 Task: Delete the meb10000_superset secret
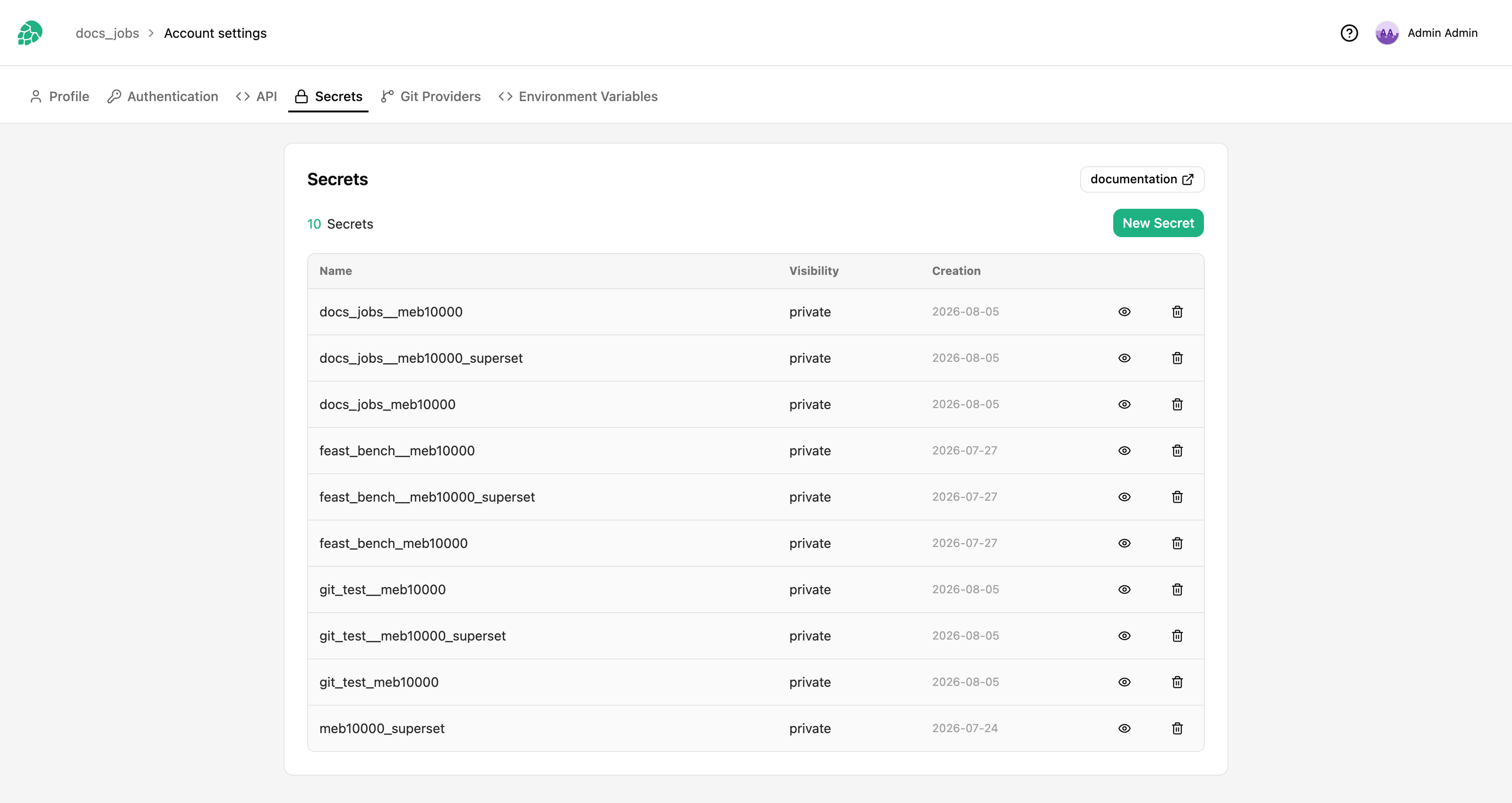click(1177, 728)
